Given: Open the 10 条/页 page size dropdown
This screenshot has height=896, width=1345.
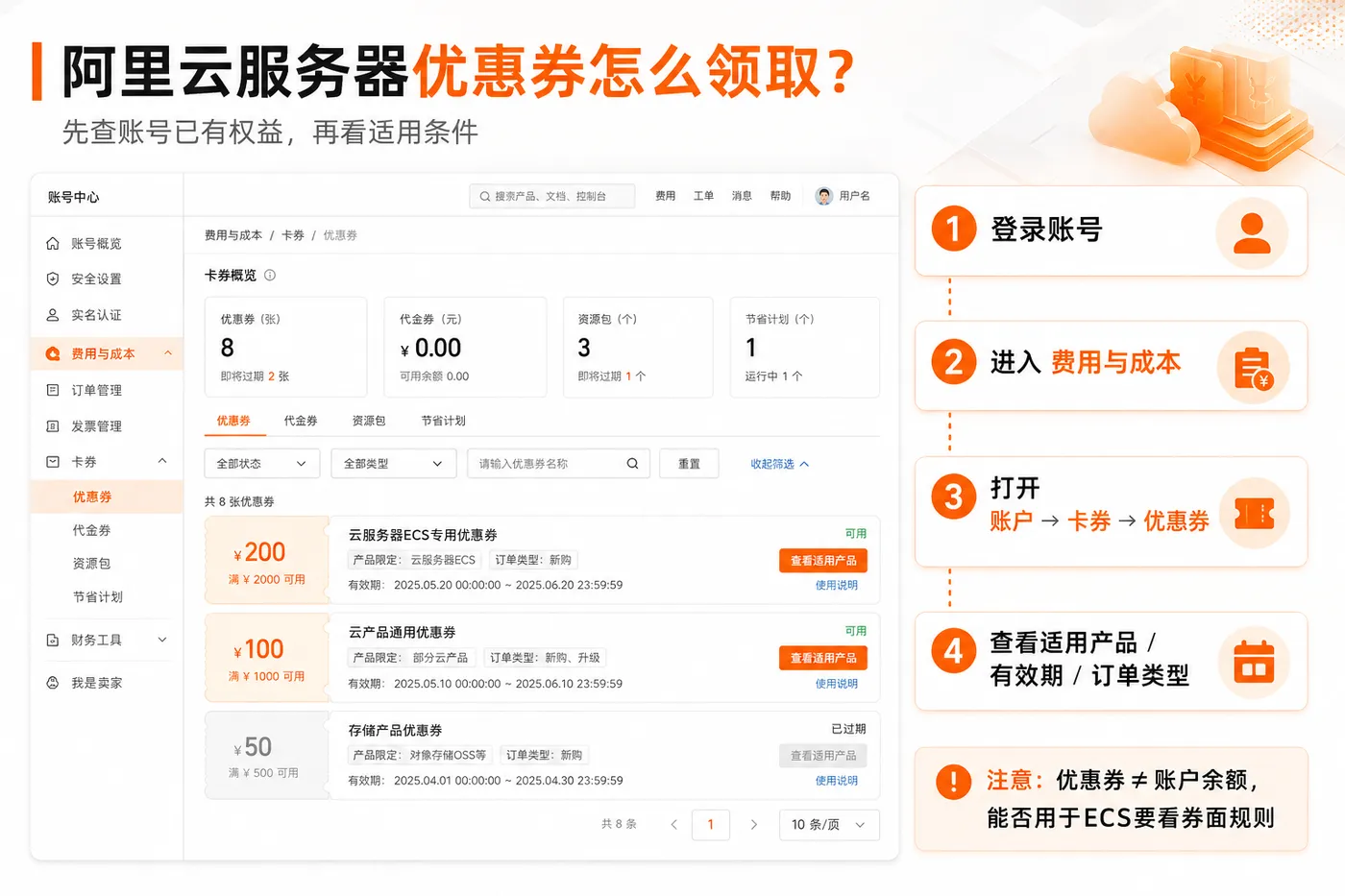Looking at the screenshot, I should 828,825.
